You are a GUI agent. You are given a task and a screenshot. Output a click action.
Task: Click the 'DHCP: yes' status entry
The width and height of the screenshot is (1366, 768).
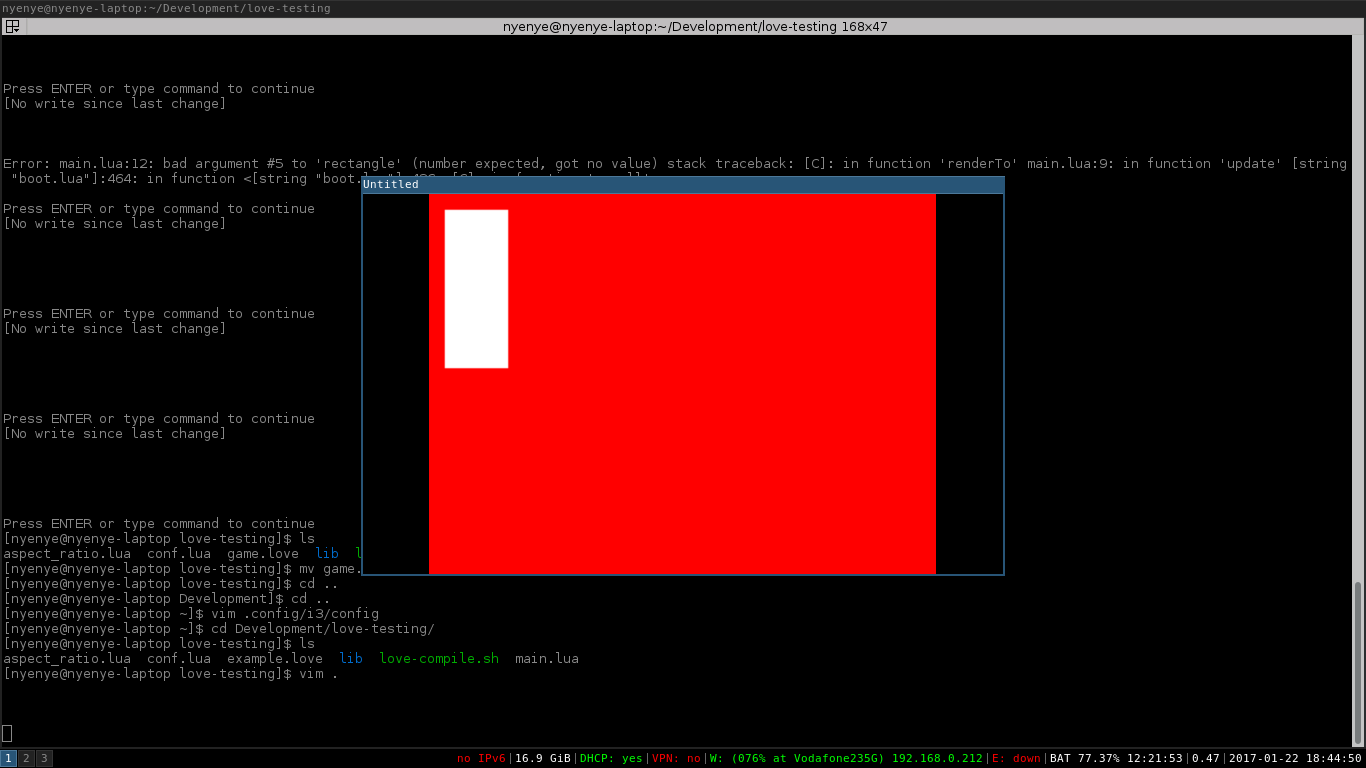[x=611, y=758]
